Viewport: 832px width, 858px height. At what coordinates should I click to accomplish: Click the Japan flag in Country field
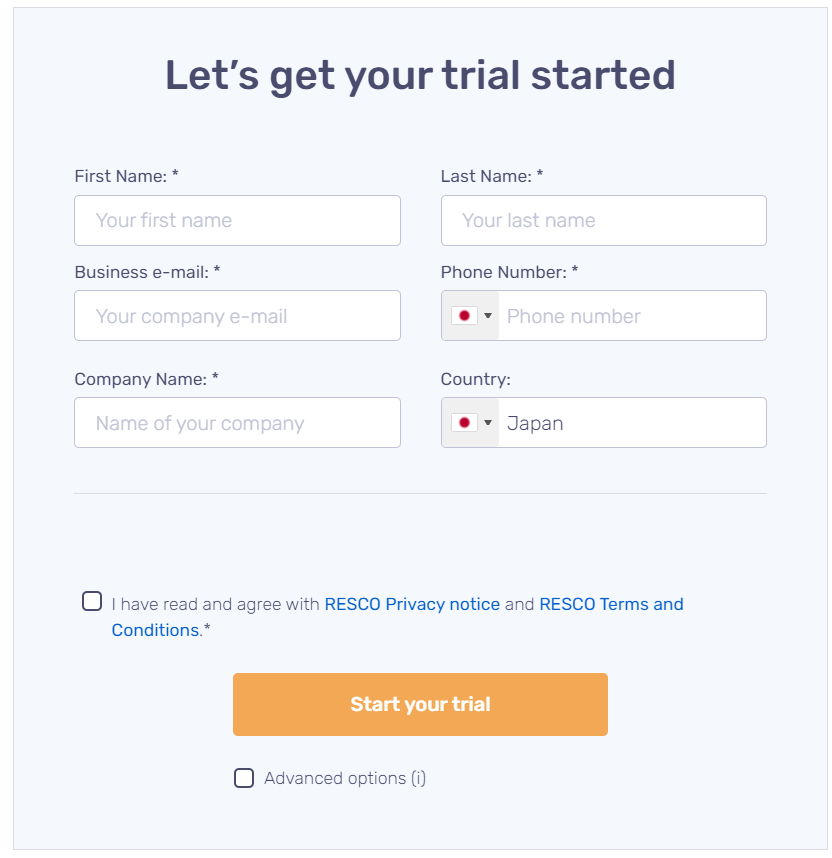click(x=463, y=423)
